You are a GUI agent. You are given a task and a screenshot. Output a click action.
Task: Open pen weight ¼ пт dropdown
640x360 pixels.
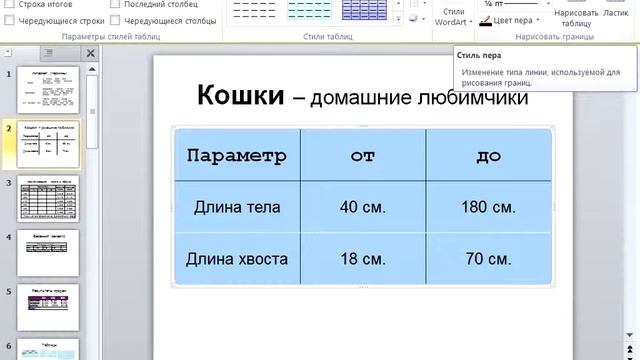point(548,4)
